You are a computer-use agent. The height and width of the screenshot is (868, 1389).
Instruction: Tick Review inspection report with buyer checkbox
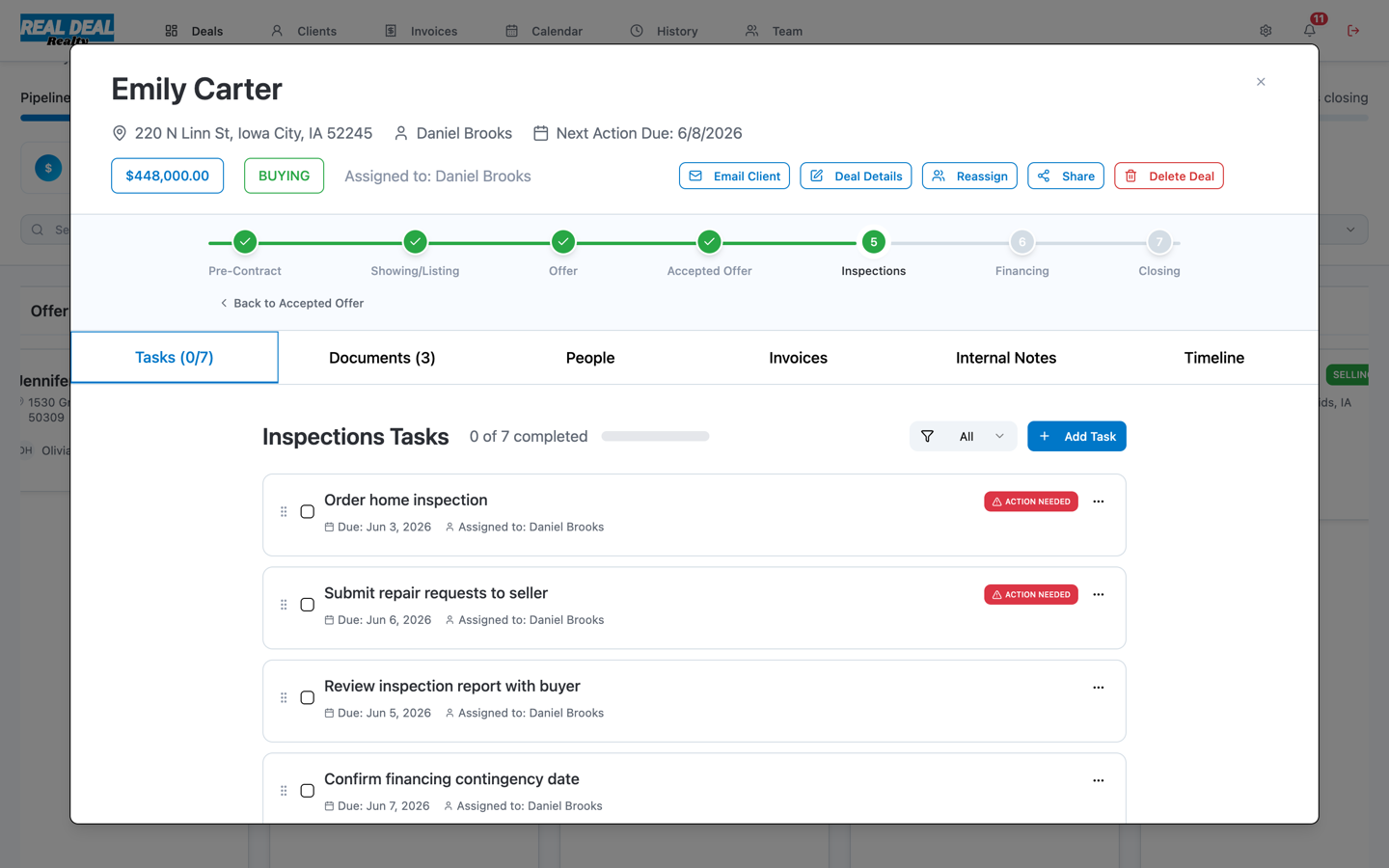click(x=308, y=698)
